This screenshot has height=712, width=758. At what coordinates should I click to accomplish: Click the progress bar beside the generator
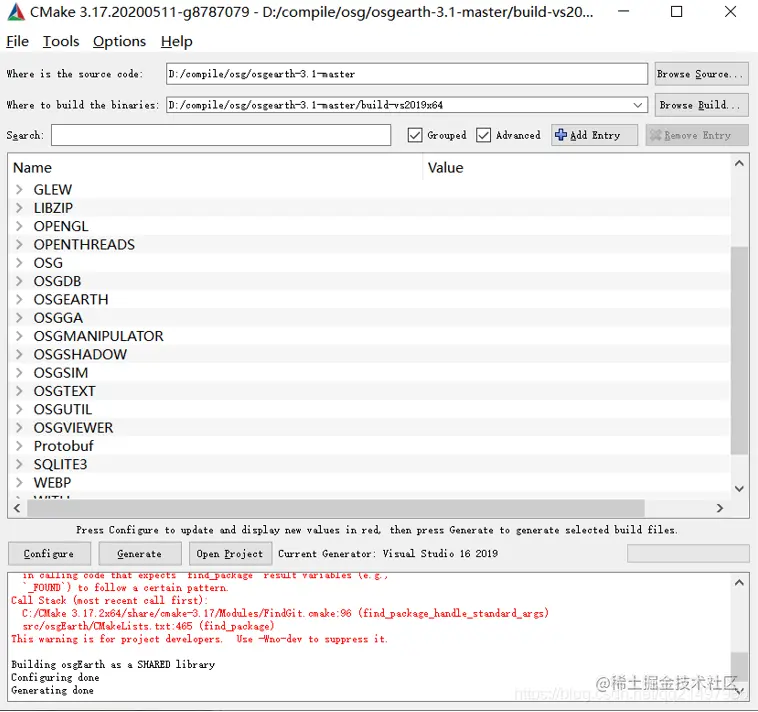[688, 553]
